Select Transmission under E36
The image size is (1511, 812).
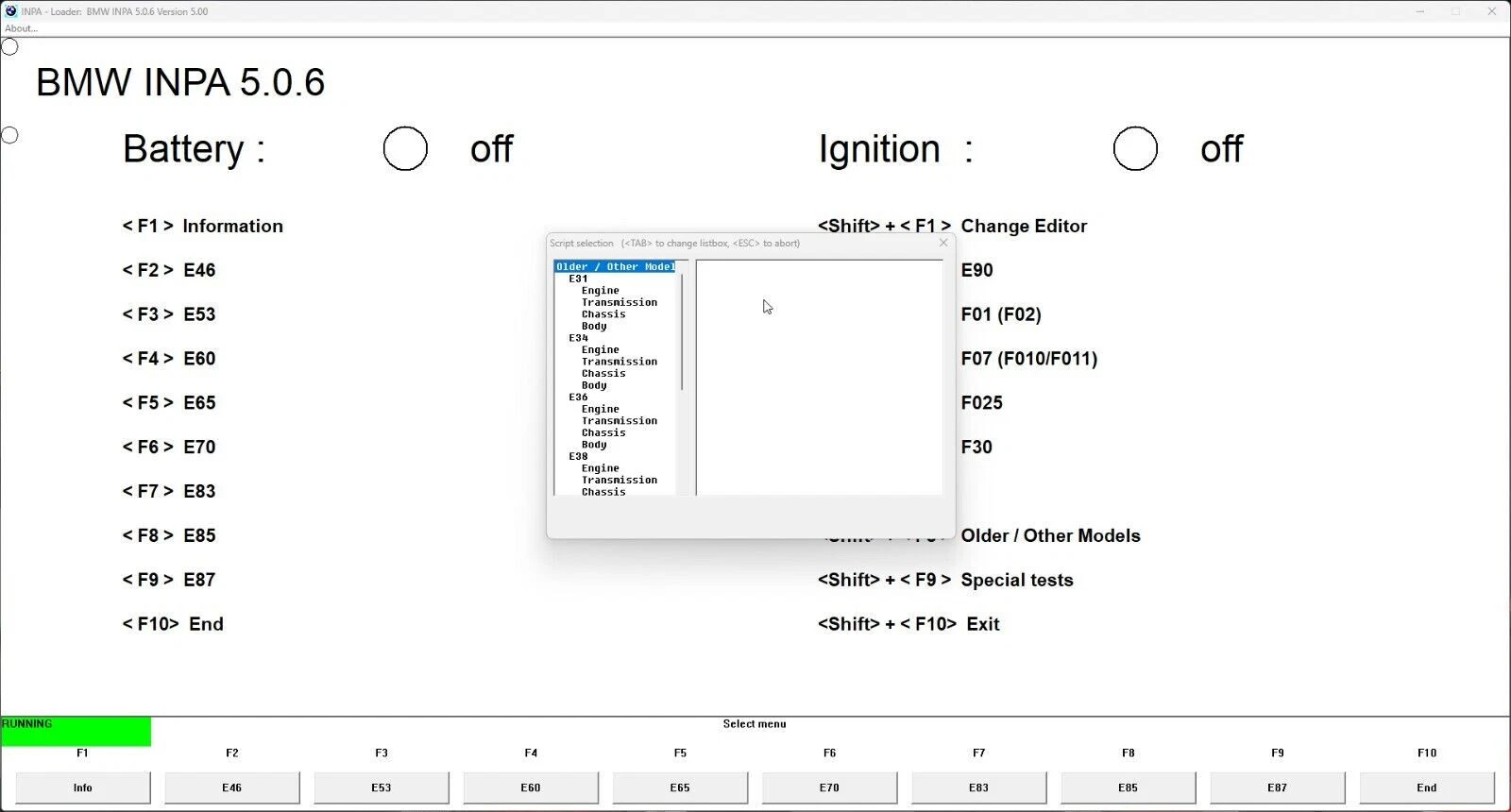pos(620,421)
